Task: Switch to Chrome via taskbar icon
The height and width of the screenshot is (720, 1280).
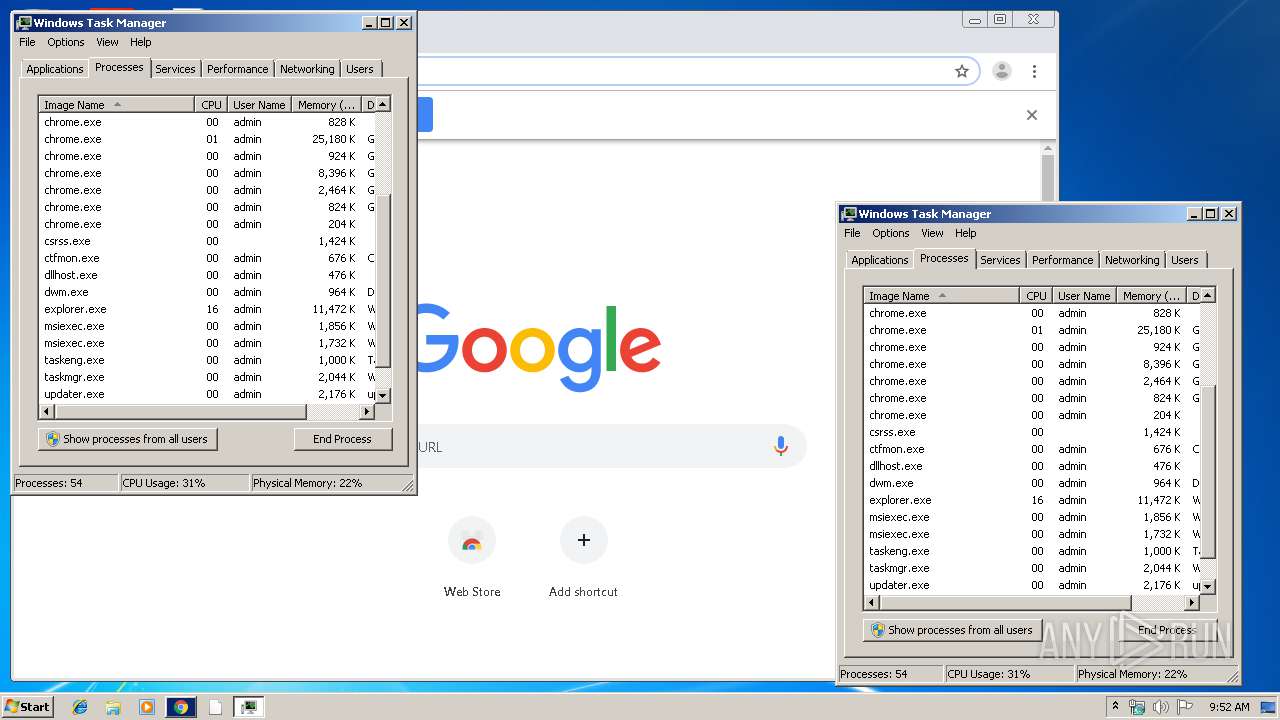Action: tap(181, 707)
